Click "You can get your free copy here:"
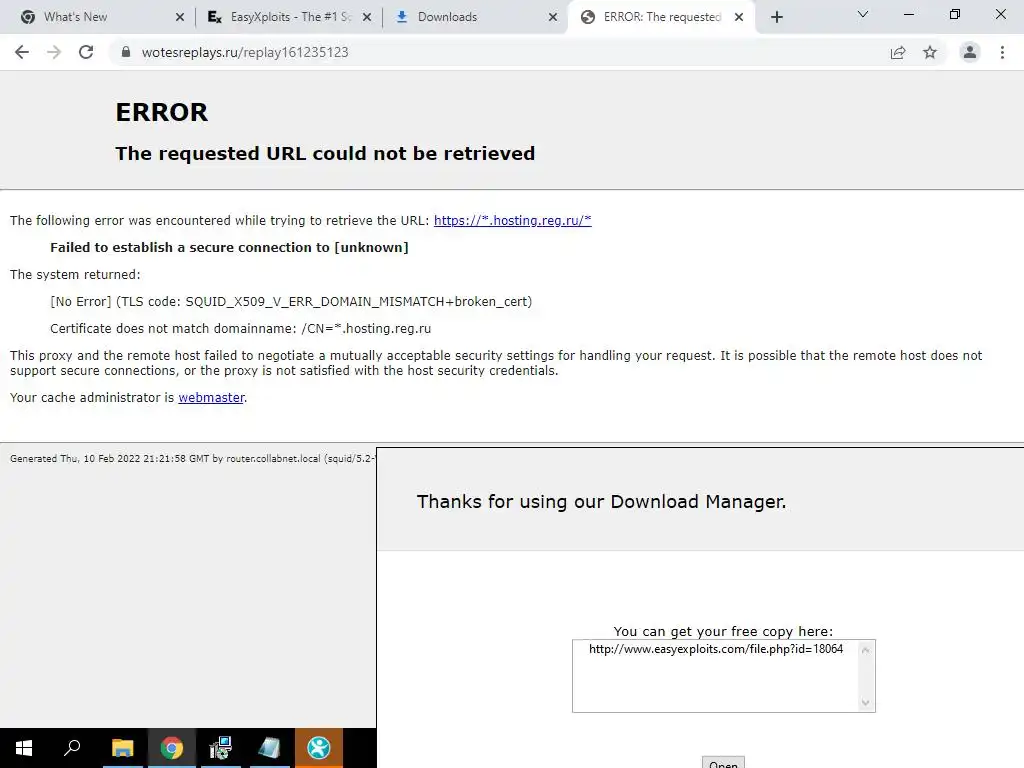 tap(723, 632)
